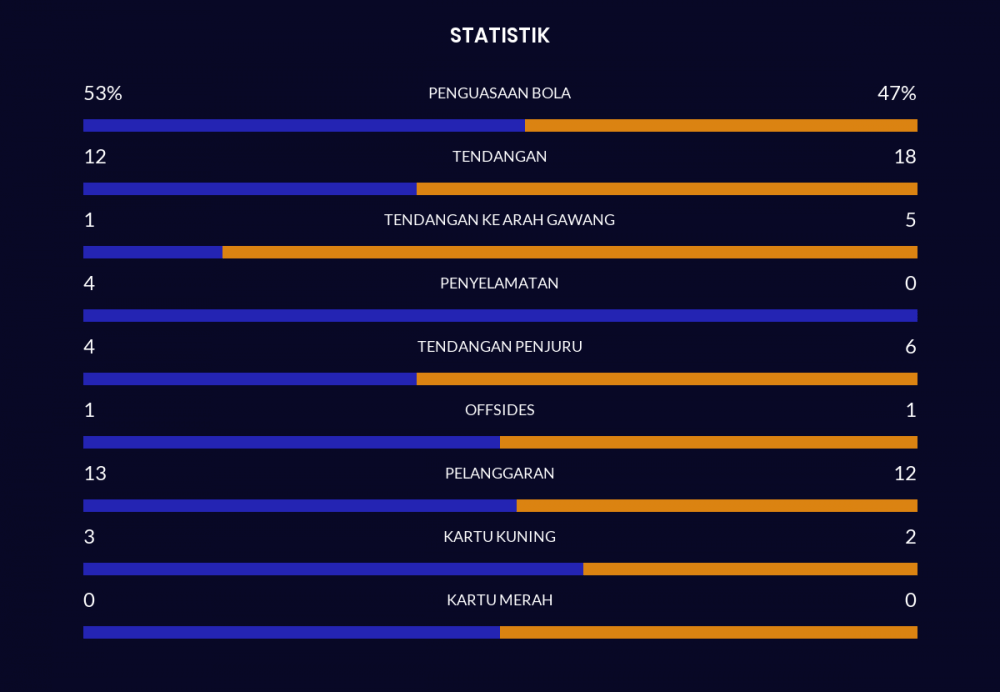Select the value 13 for Pelanggaran
Image resolution: width=1000 pixels, height=692 pixels.
pos(95,473)
